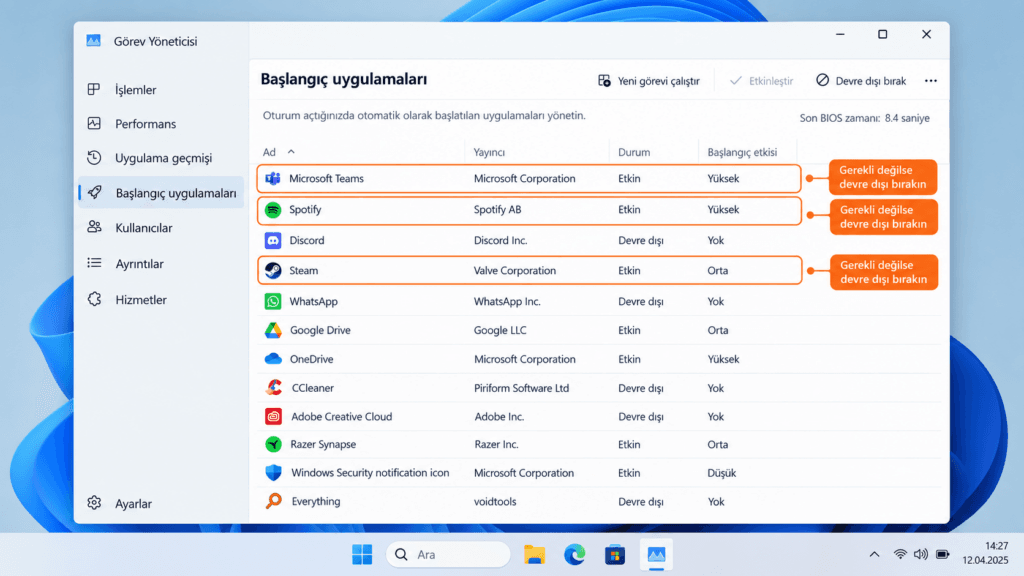The width and height of the screenshot is (1024, 576).
Task: Sort by Durum column header
Action: pos(634,152)
